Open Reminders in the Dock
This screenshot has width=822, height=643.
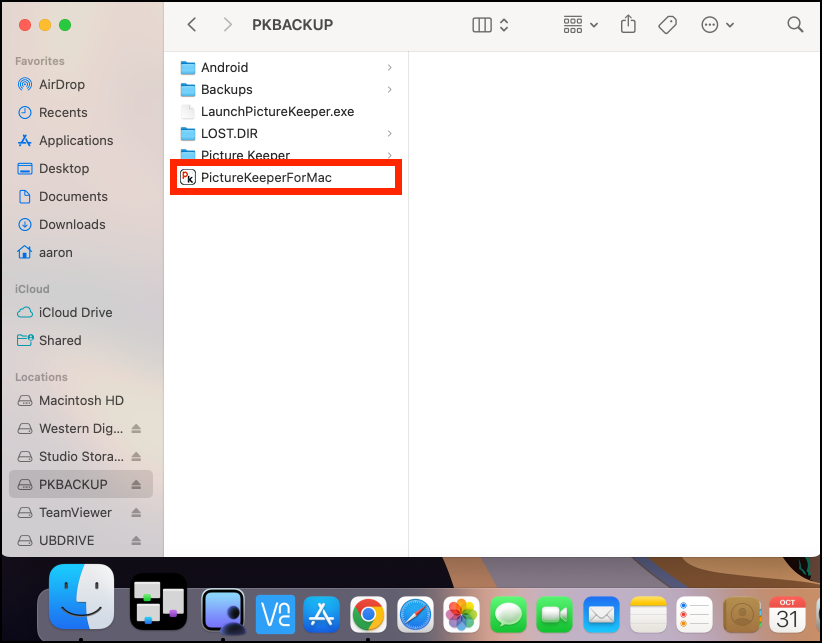pos(695,614)
